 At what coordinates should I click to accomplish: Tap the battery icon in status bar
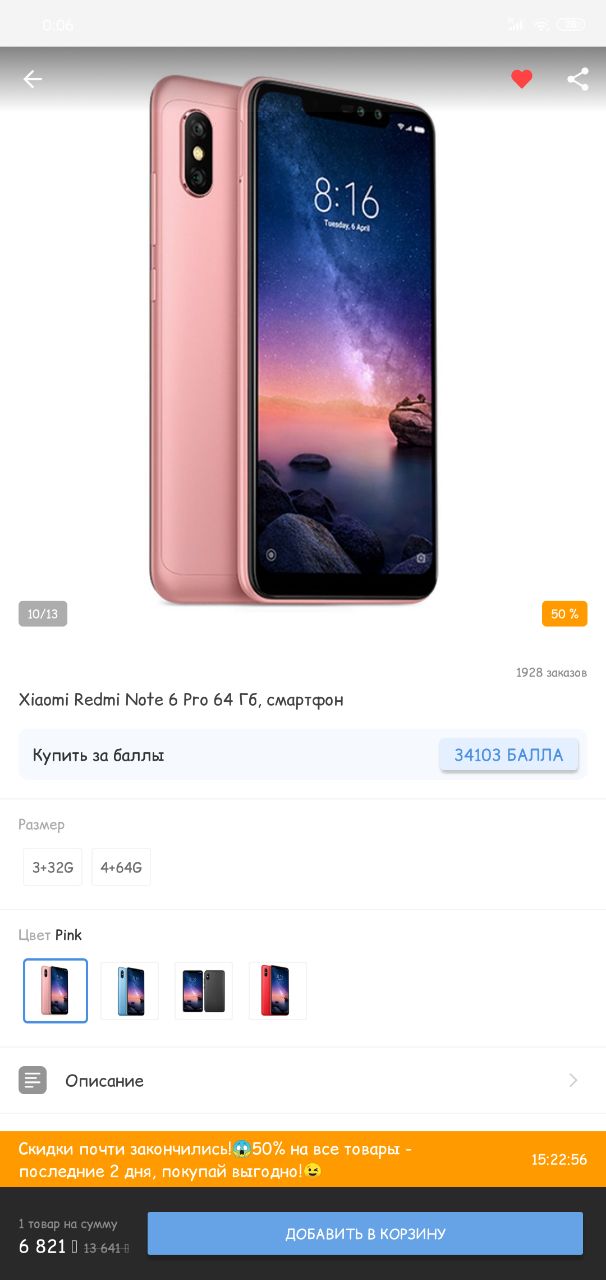point(571,24)
